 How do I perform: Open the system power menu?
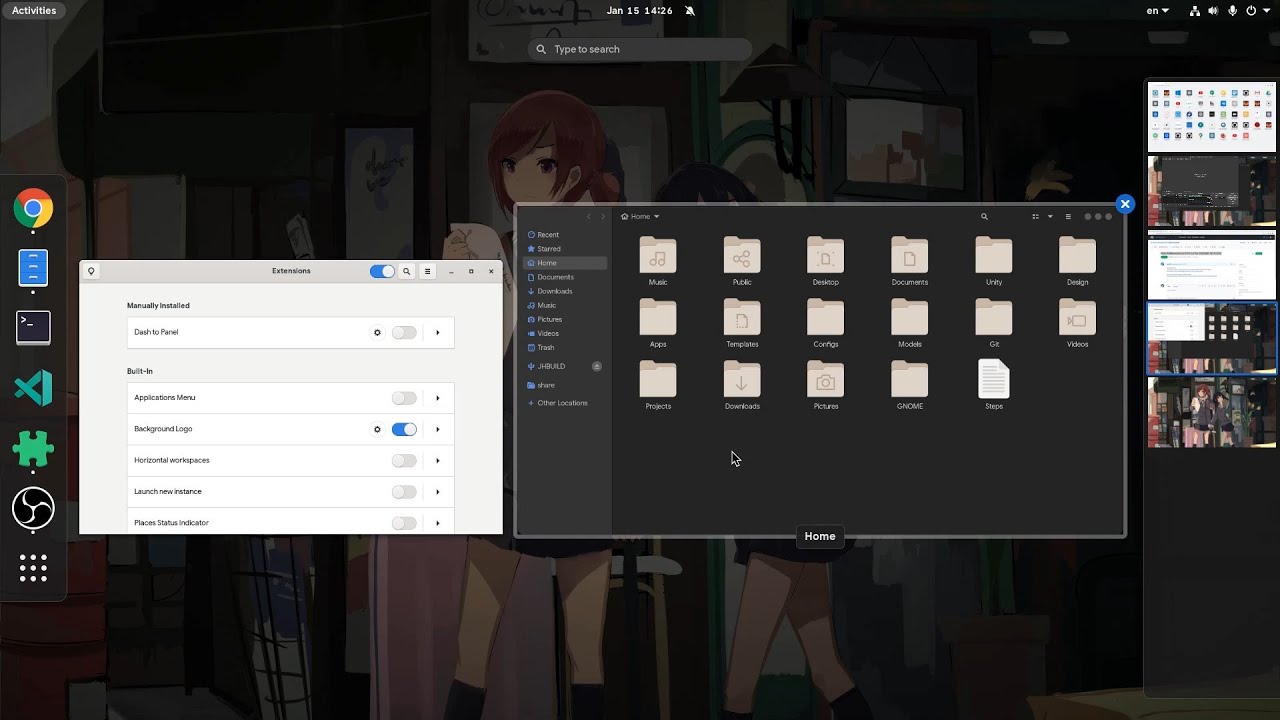click(1256, 10)
